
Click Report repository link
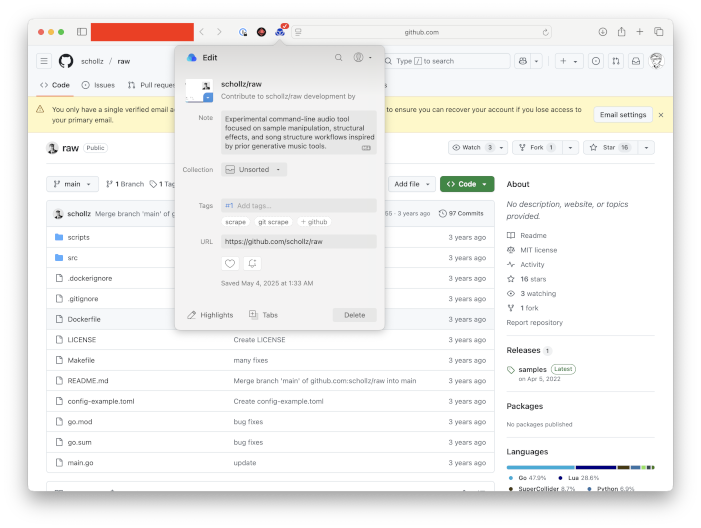point(534,323)
